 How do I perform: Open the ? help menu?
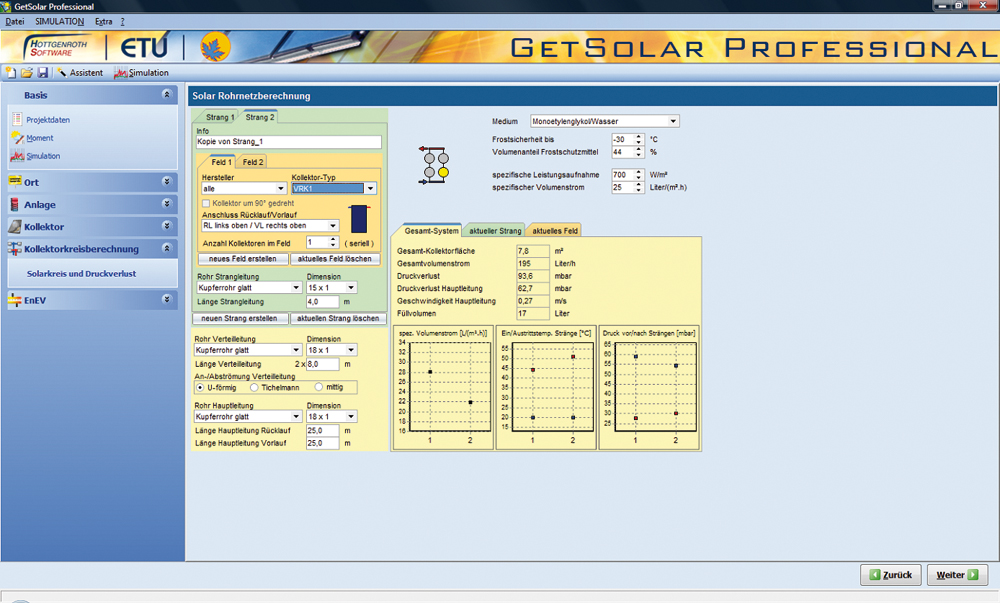click(x=122, y=22)
